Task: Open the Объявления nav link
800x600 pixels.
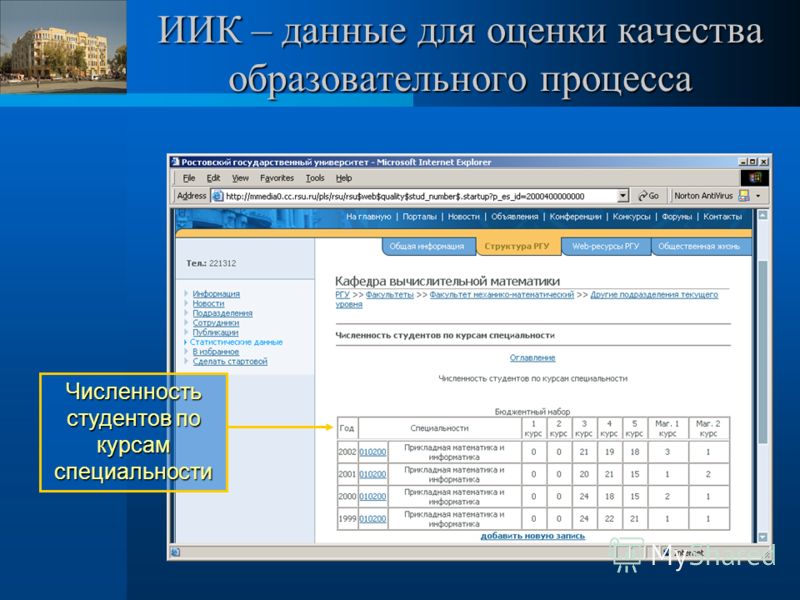Action: [x=515, y=217]
